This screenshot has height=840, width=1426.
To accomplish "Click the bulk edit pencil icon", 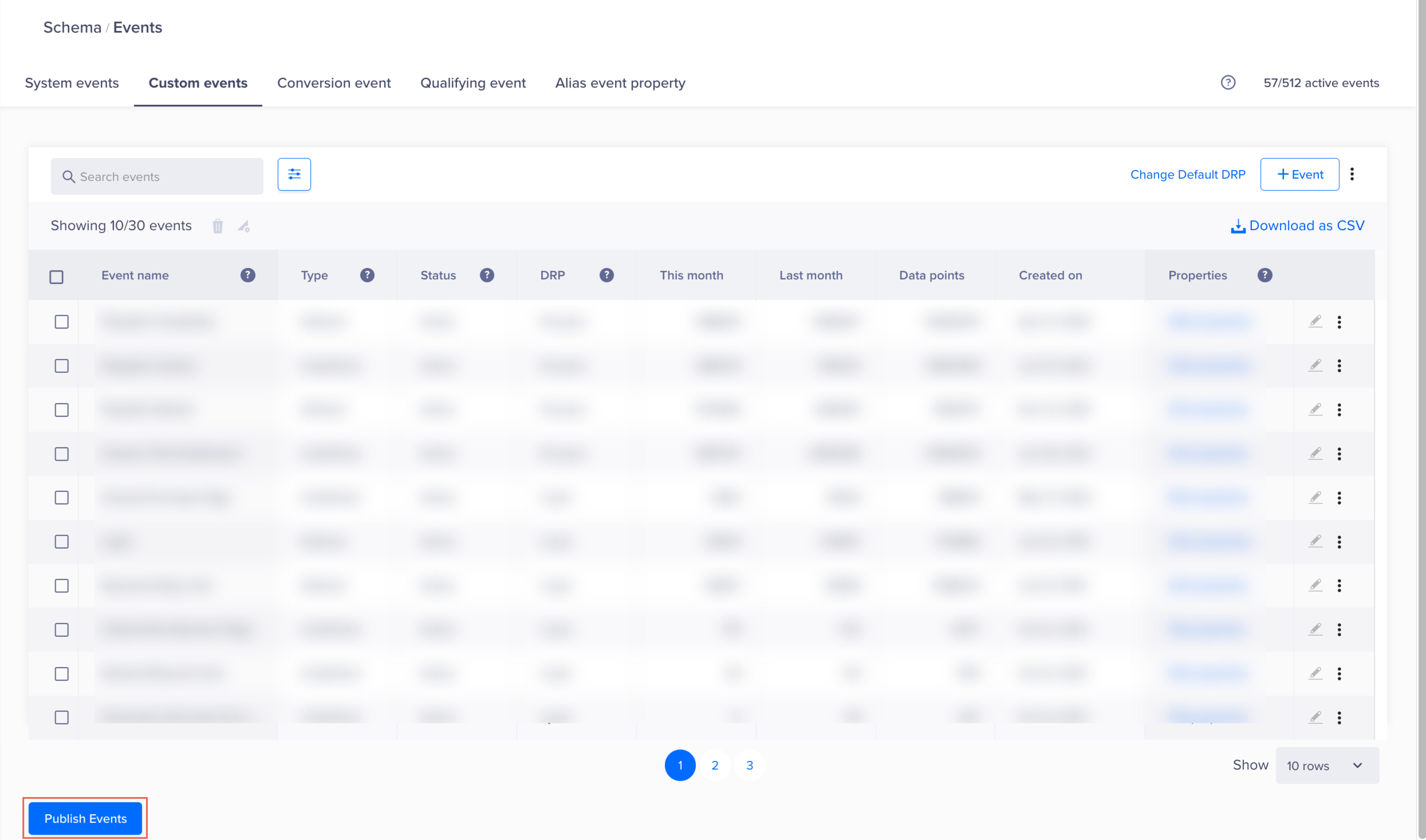I will tap(244, 226).
